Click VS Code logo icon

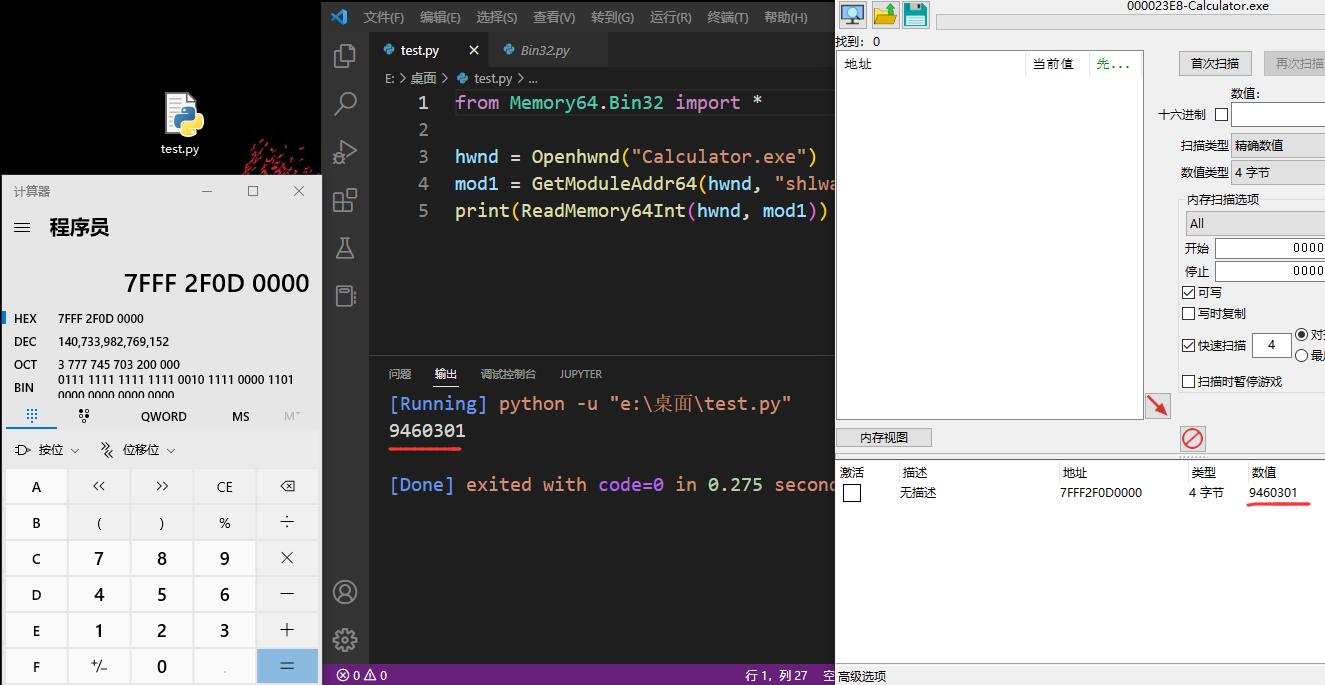click(x=339, y=16)
